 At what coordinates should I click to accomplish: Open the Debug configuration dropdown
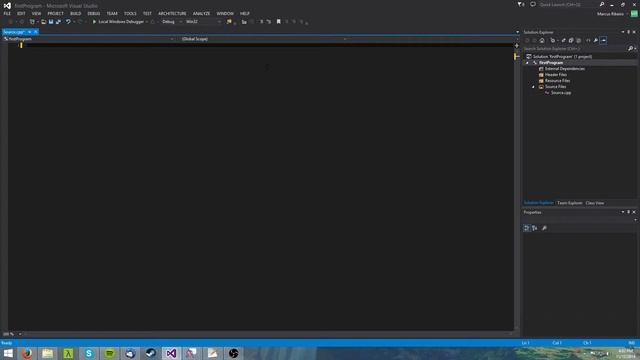(x=171, y=22)
